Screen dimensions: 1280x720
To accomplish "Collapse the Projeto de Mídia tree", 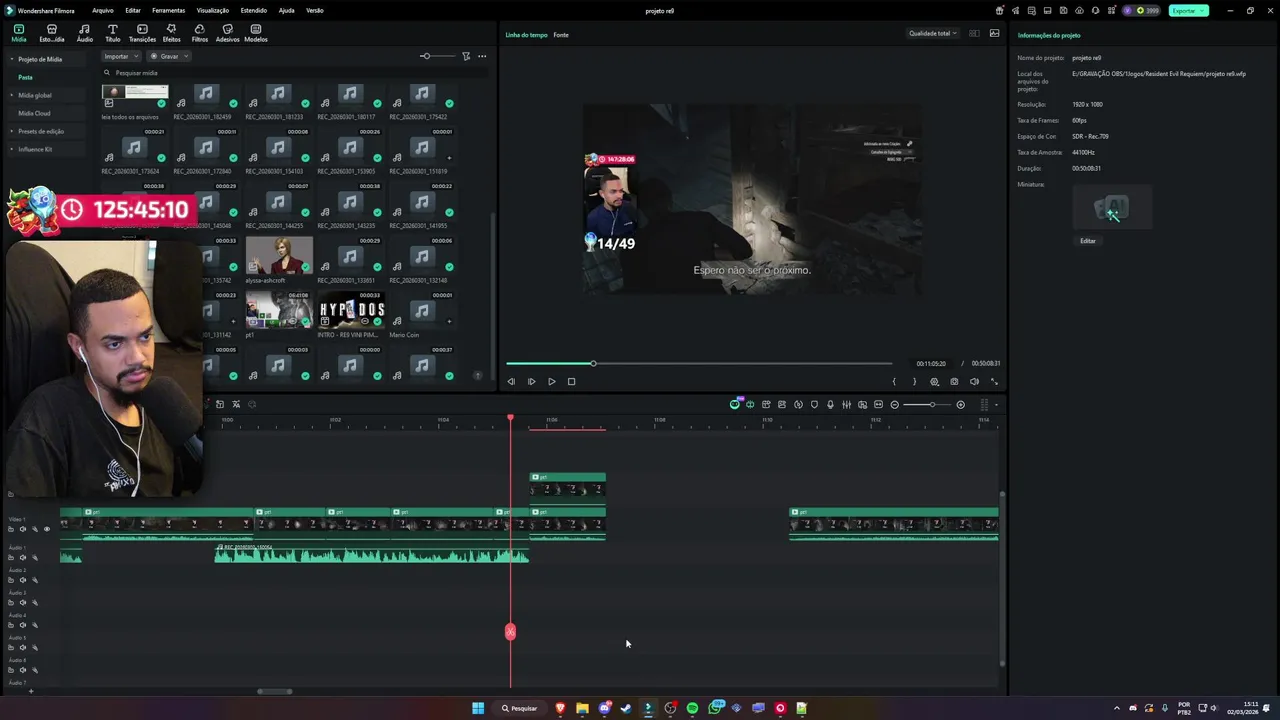I will pyautogui.click(x=12, y=59).
